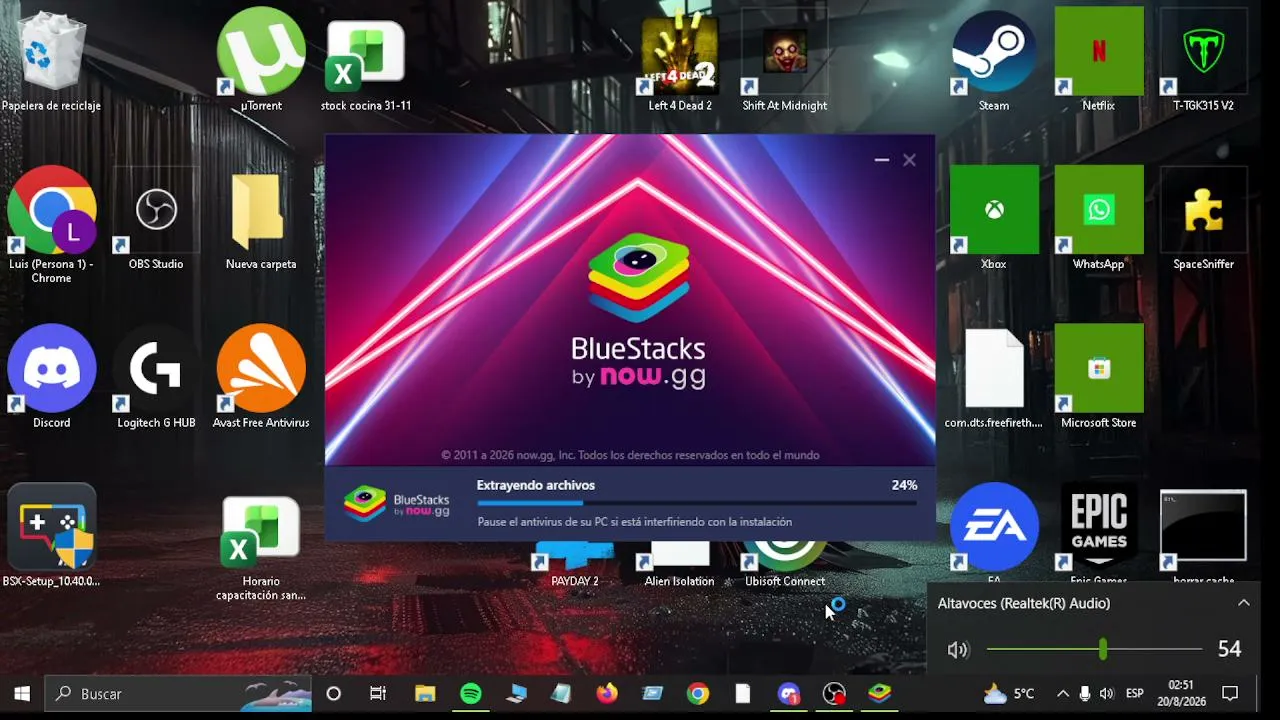Select the Ubisoft Connect desktop shortcut
This screenshot has width=1280, height=720.
click(x=785, y=566)
